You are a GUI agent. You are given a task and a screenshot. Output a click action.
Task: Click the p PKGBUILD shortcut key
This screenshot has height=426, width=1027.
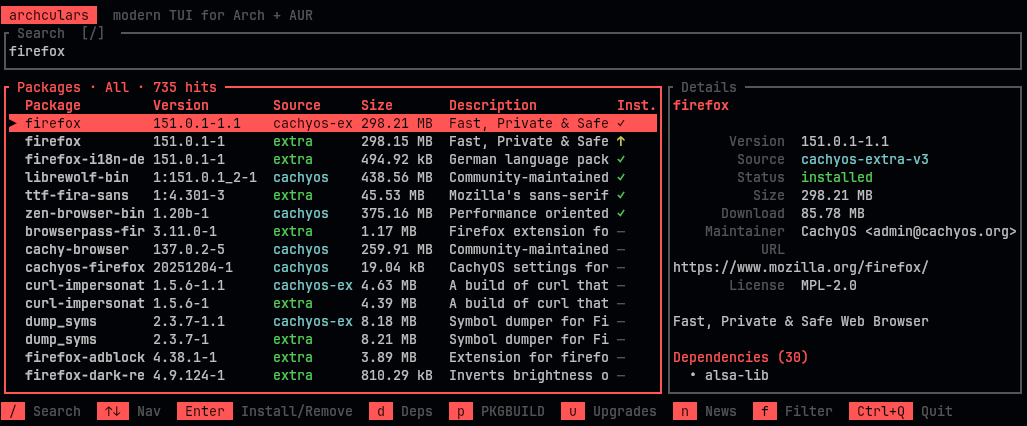pyautogui.click(x=461, y=412)
